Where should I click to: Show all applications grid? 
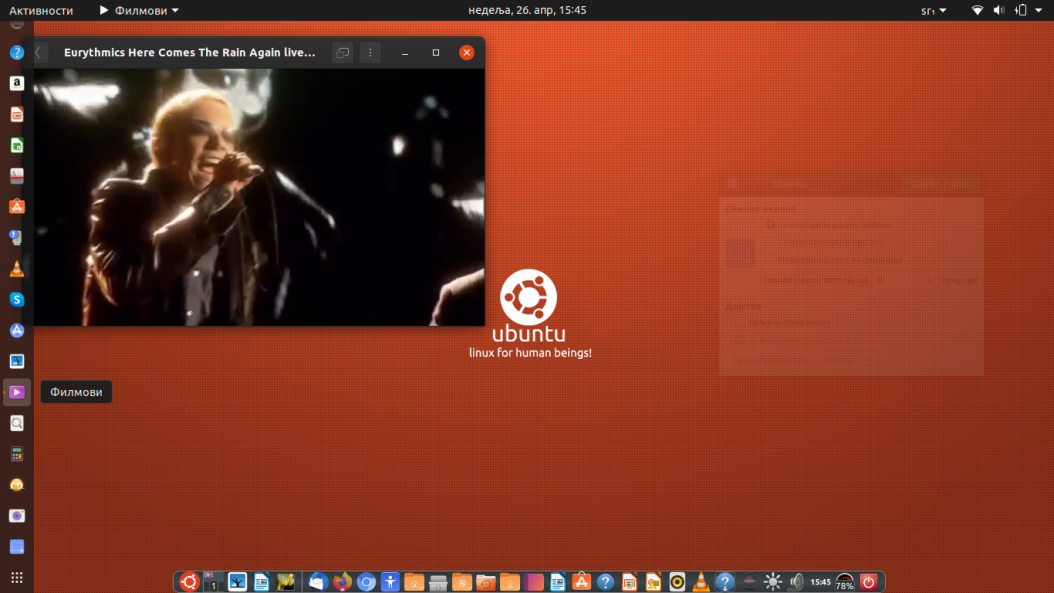[17, 578]
